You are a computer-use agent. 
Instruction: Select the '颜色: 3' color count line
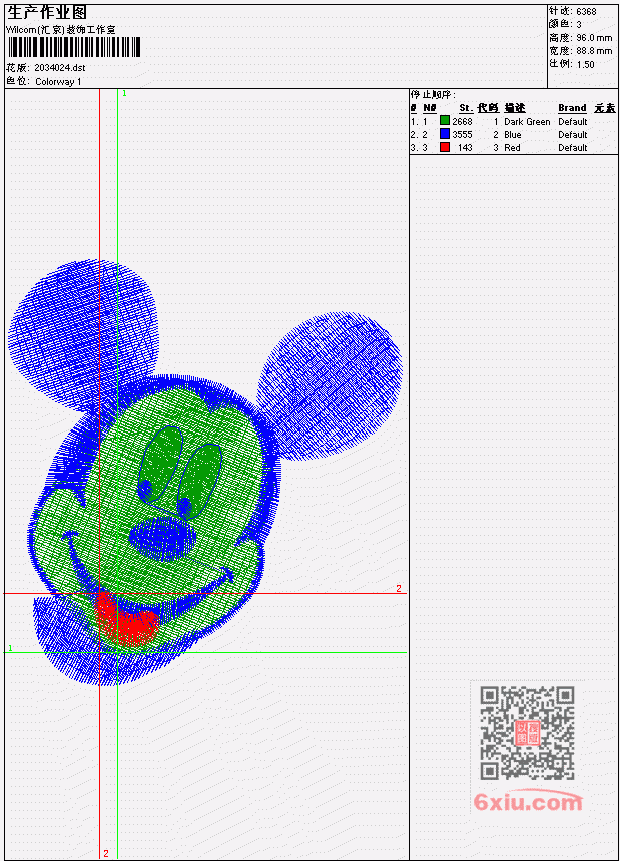pyautogui.click(x=566, y=24)
